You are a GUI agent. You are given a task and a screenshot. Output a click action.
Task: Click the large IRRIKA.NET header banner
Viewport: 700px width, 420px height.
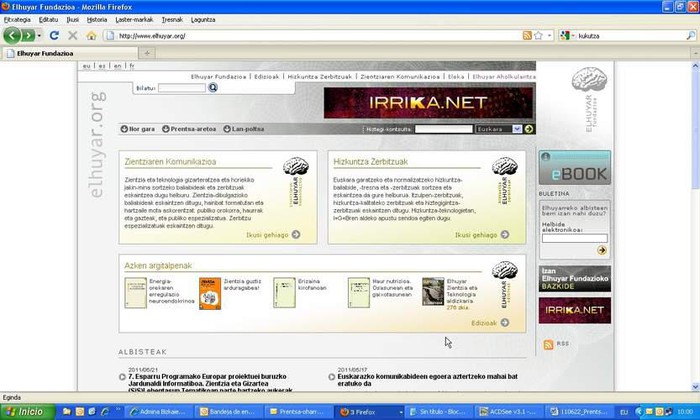428,103
